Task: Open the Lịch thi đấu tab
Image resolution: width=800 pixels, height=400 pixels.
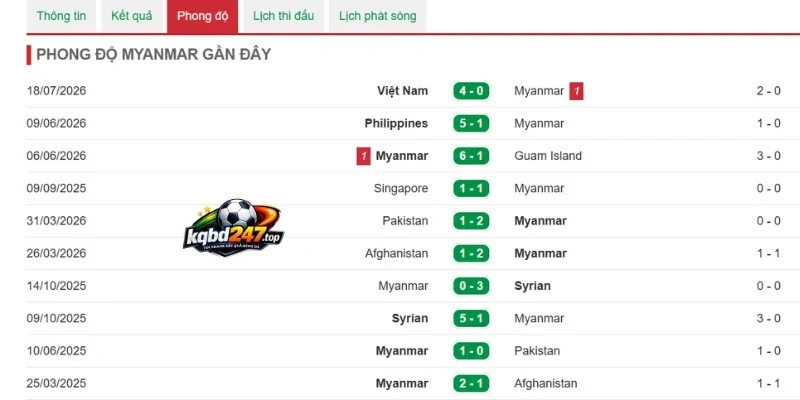Action: [x=283, y=16]
